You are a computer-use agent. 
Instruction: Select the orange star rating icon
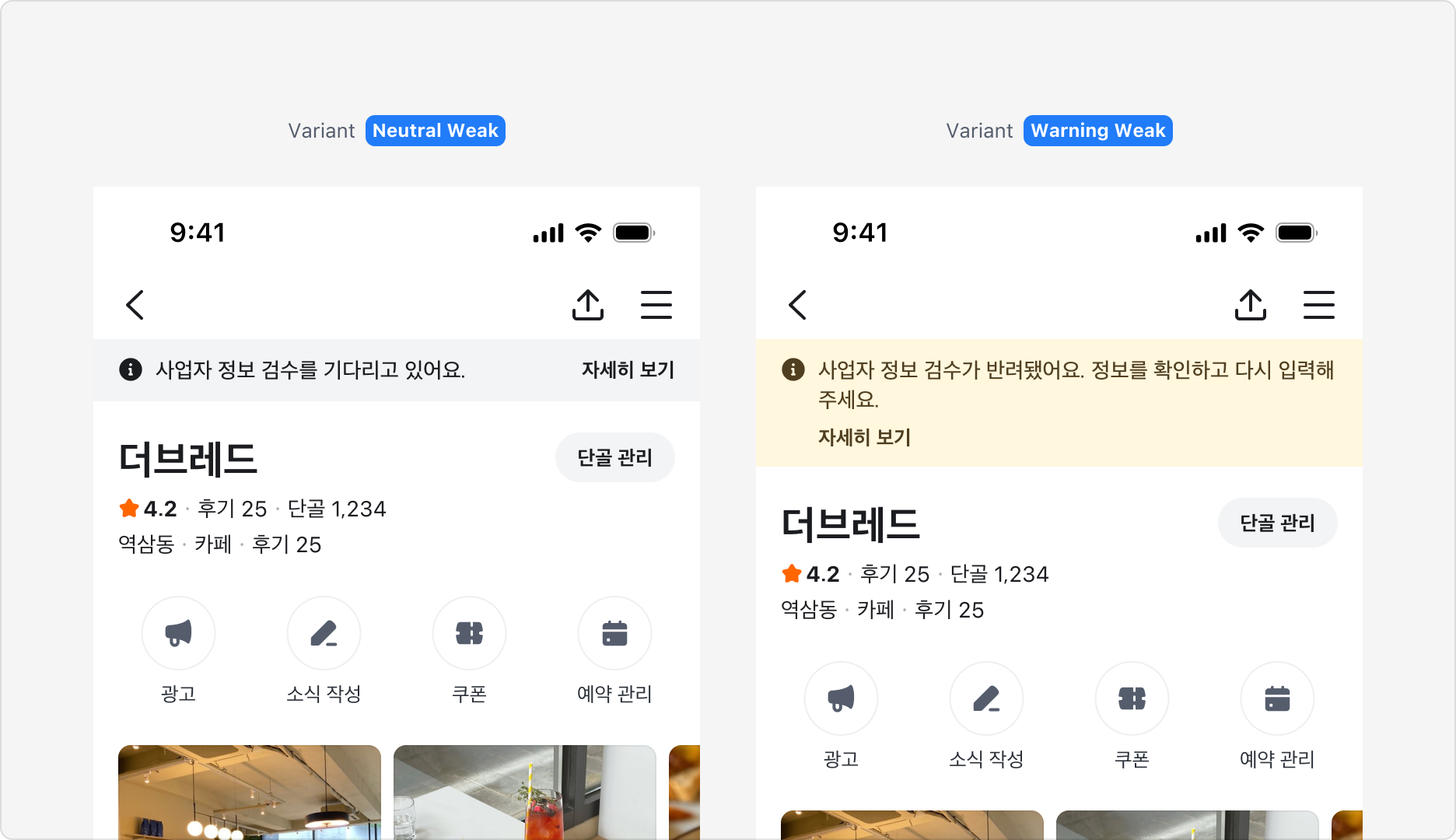point(128,508)
